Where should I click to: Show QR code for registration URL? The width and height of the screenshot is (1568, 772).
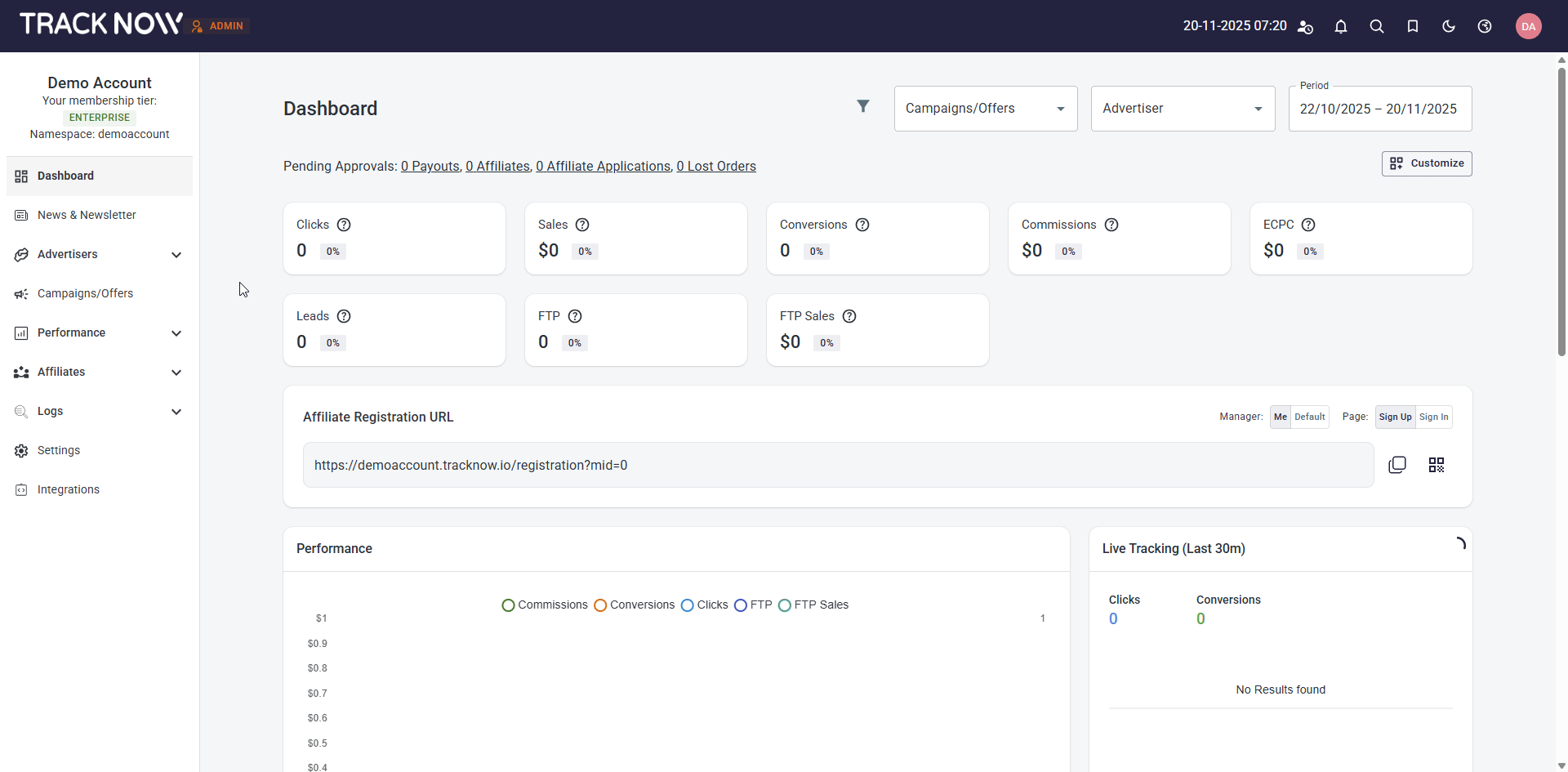point(1436,465)
